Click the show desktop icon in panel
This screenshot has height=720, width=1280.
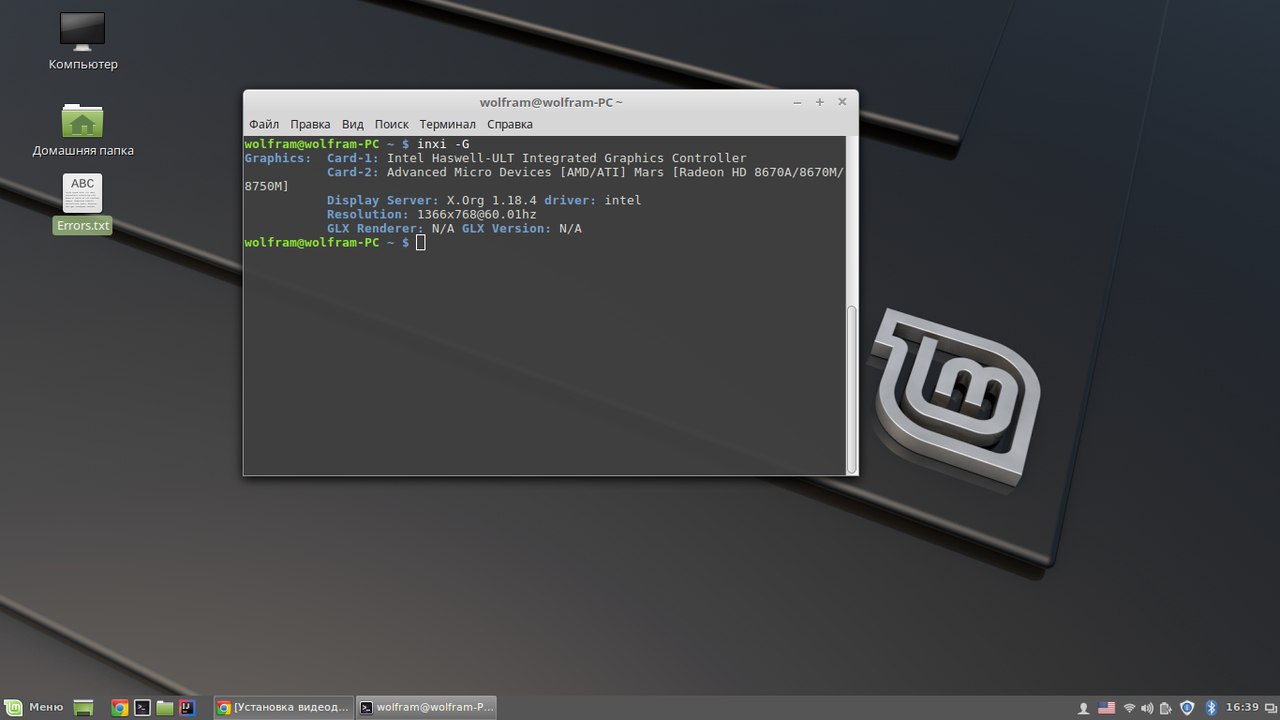[84, 708]
